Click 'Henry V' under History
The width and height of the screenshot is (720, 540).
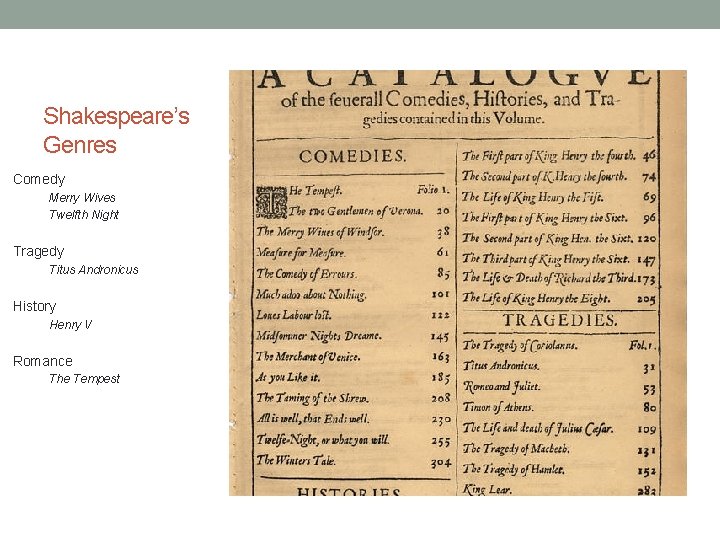coord(70,325)
